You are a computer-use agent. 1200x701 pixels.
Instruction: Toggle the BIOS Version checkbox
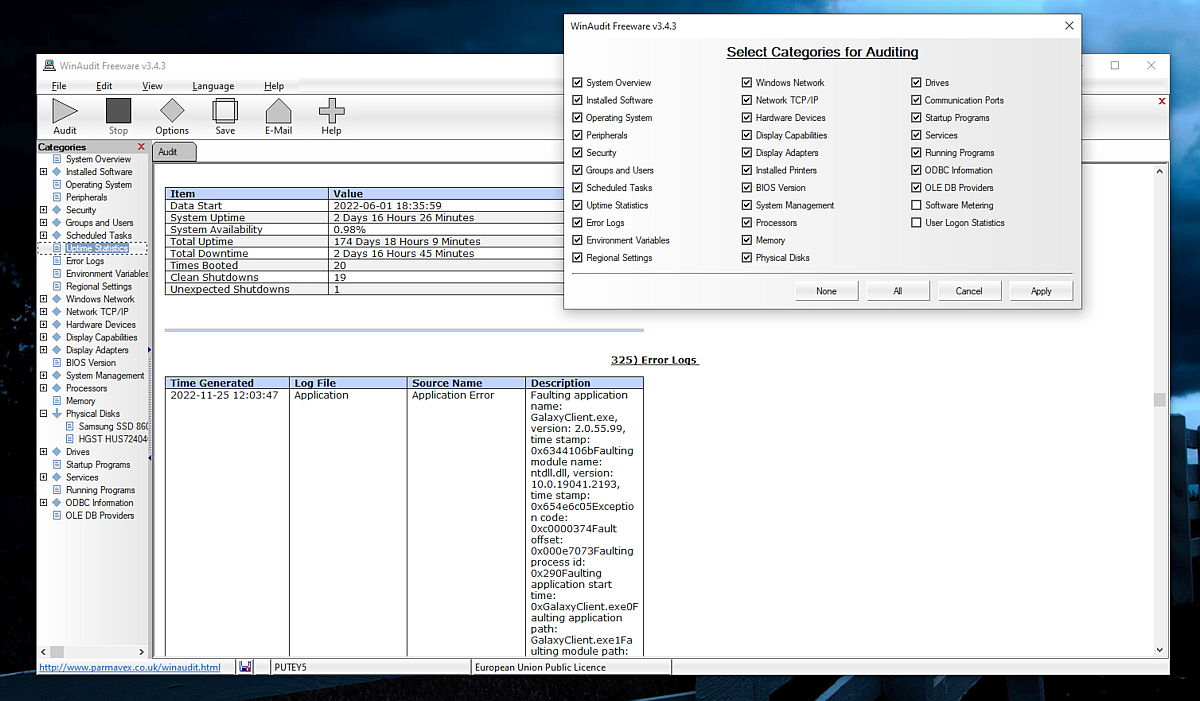click(747, 188)
